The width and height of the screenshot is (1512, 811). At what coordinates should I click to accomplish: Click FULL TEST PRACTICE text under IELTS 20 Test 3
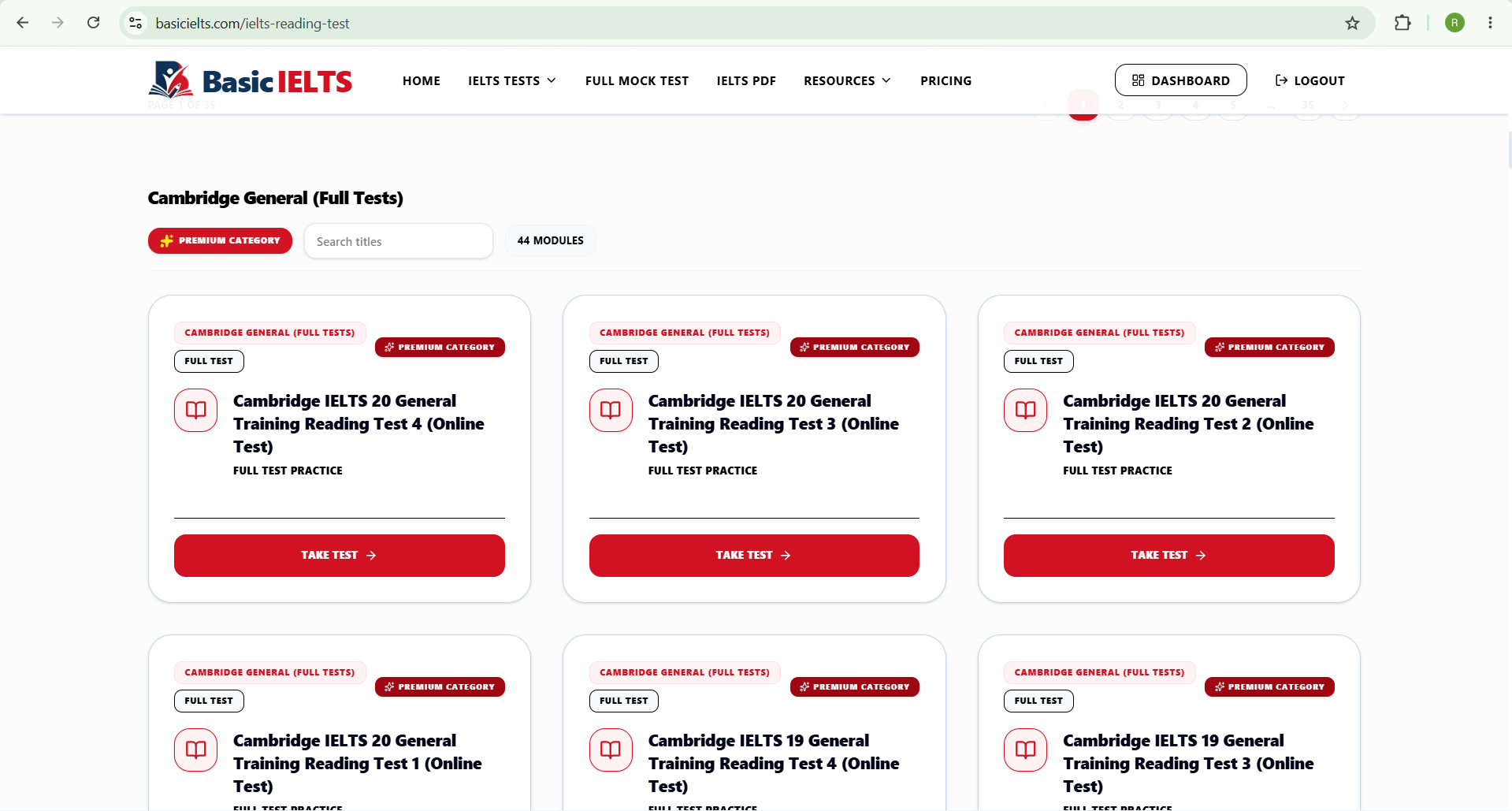tap(703, 471)
